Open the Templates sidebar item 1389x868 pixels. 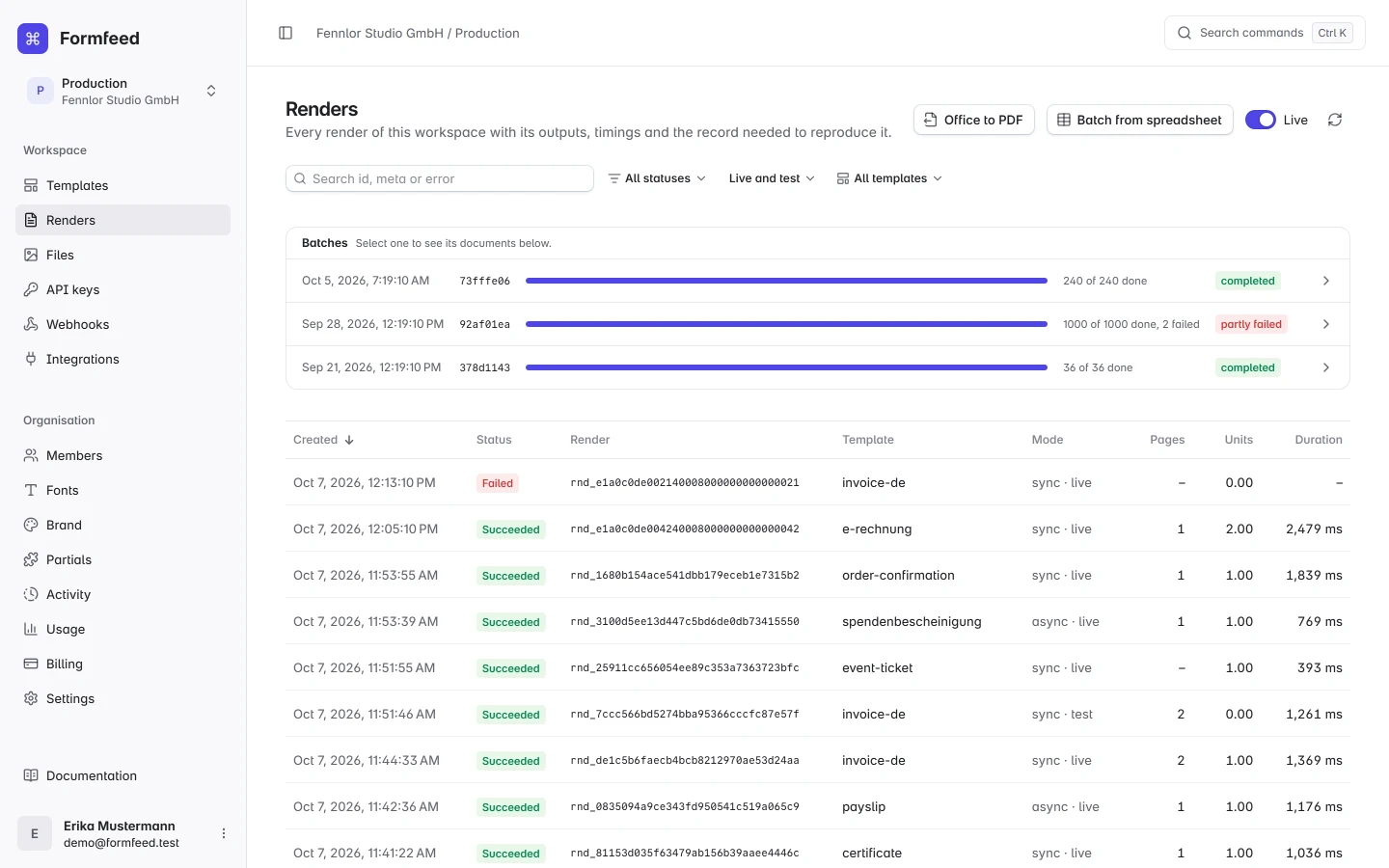pyautogui.click(x=123, y=185)
